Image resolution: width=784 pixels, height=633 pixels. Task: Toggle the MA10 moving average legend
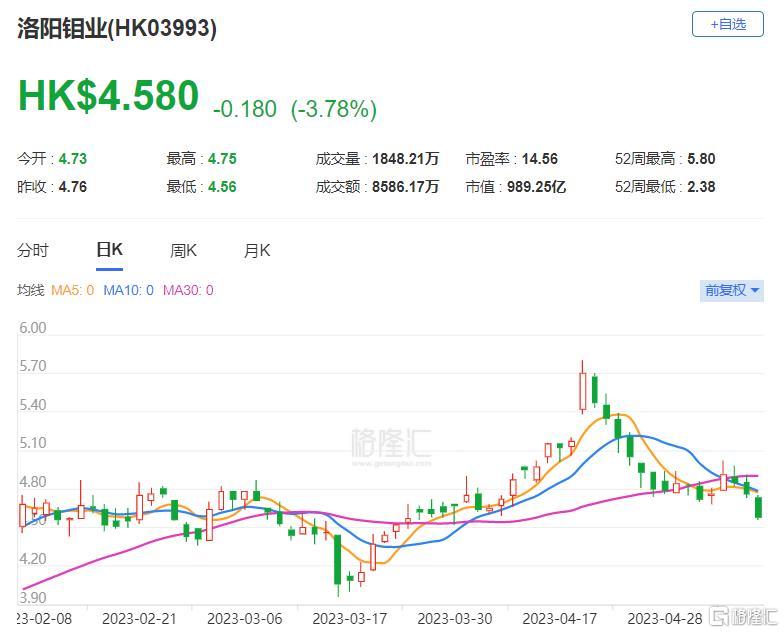[x=128, y=290]
